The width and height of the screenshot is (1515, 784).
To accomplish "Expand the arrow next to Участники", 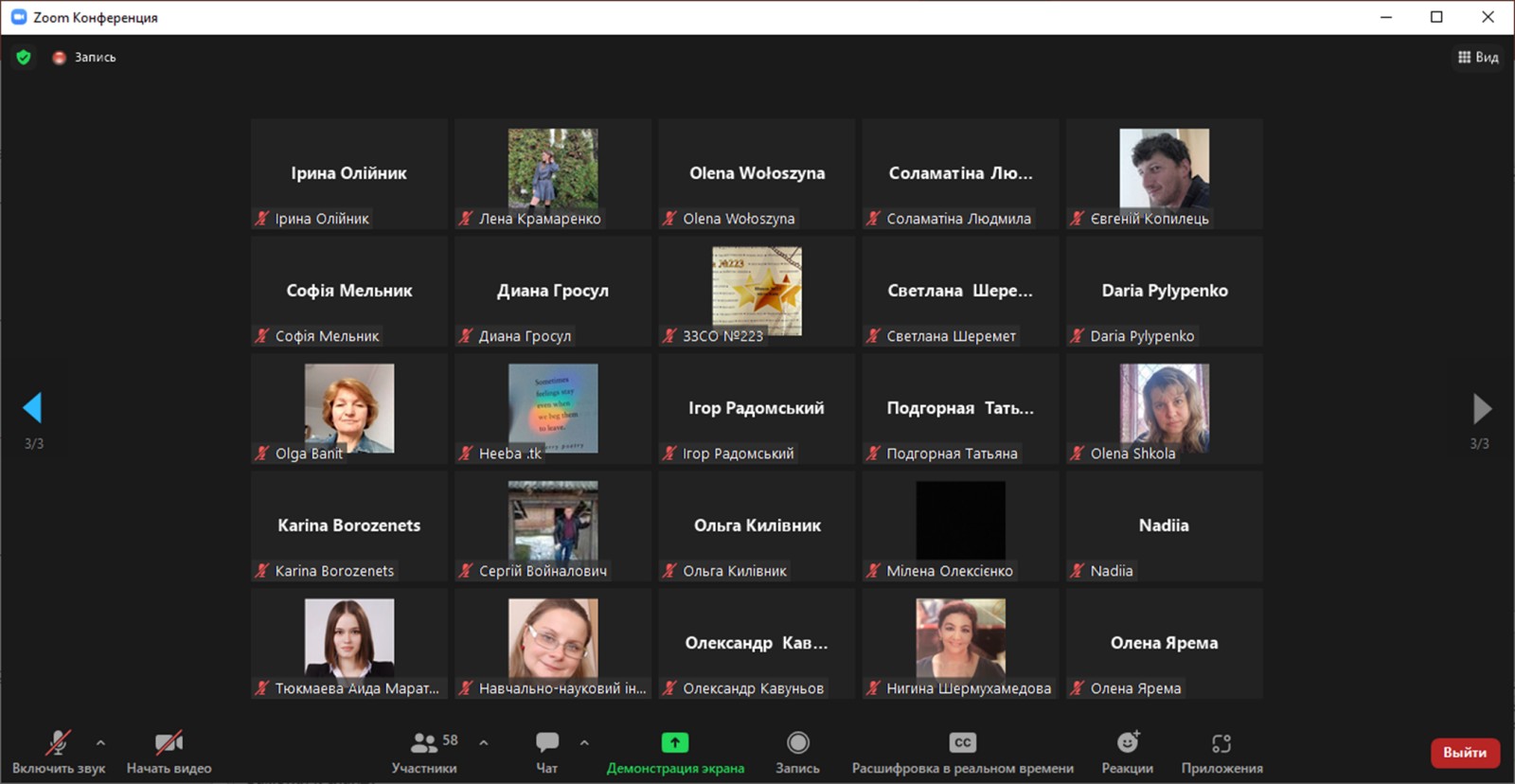I will (x=484, y=742).
